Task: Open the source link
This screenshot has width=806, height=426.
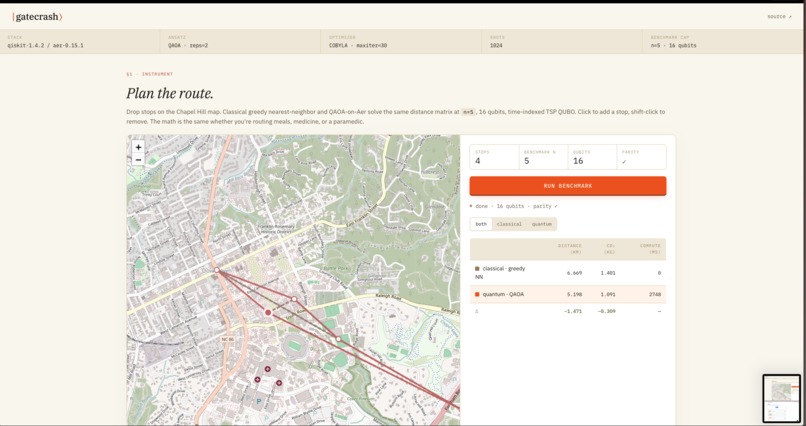Action: pos(779,17)
